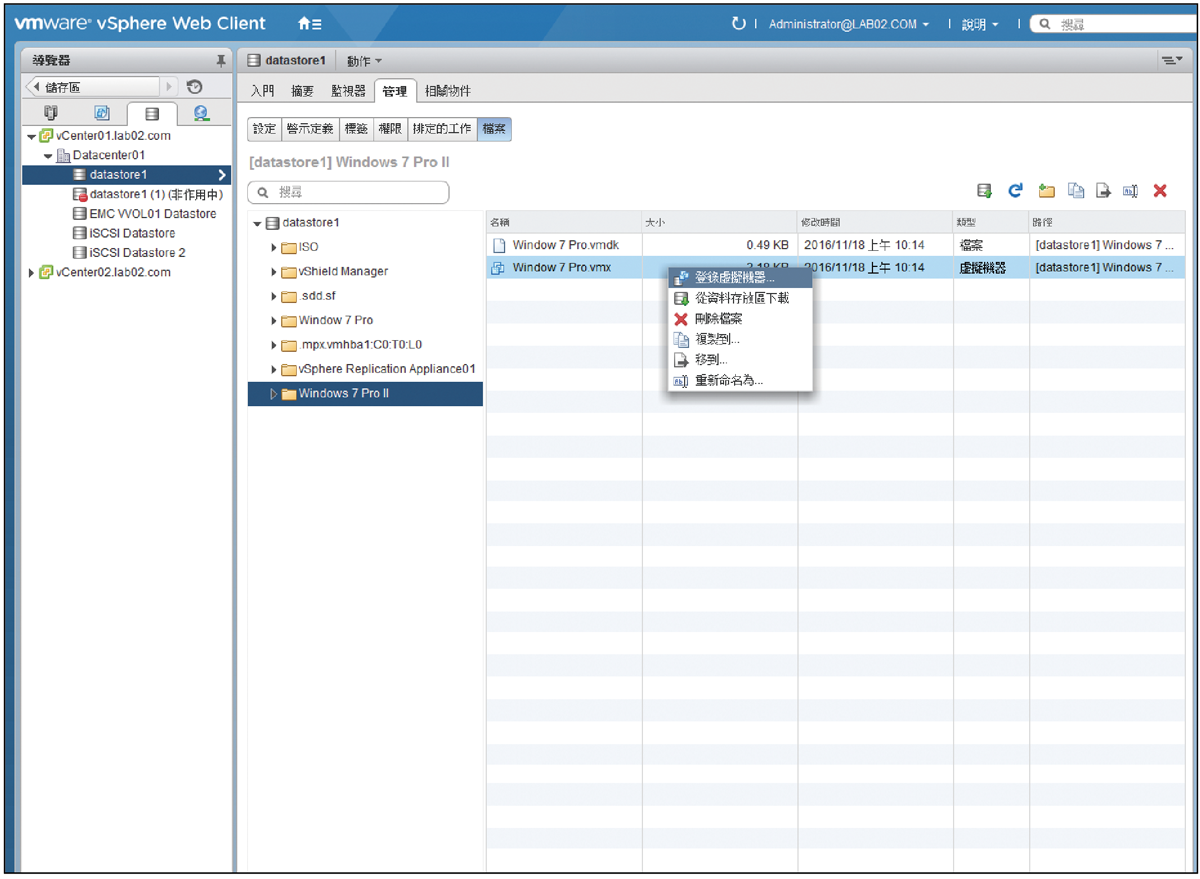Collapse Datacenter01 tree node

pyautogui.click(x=48, y=155)
